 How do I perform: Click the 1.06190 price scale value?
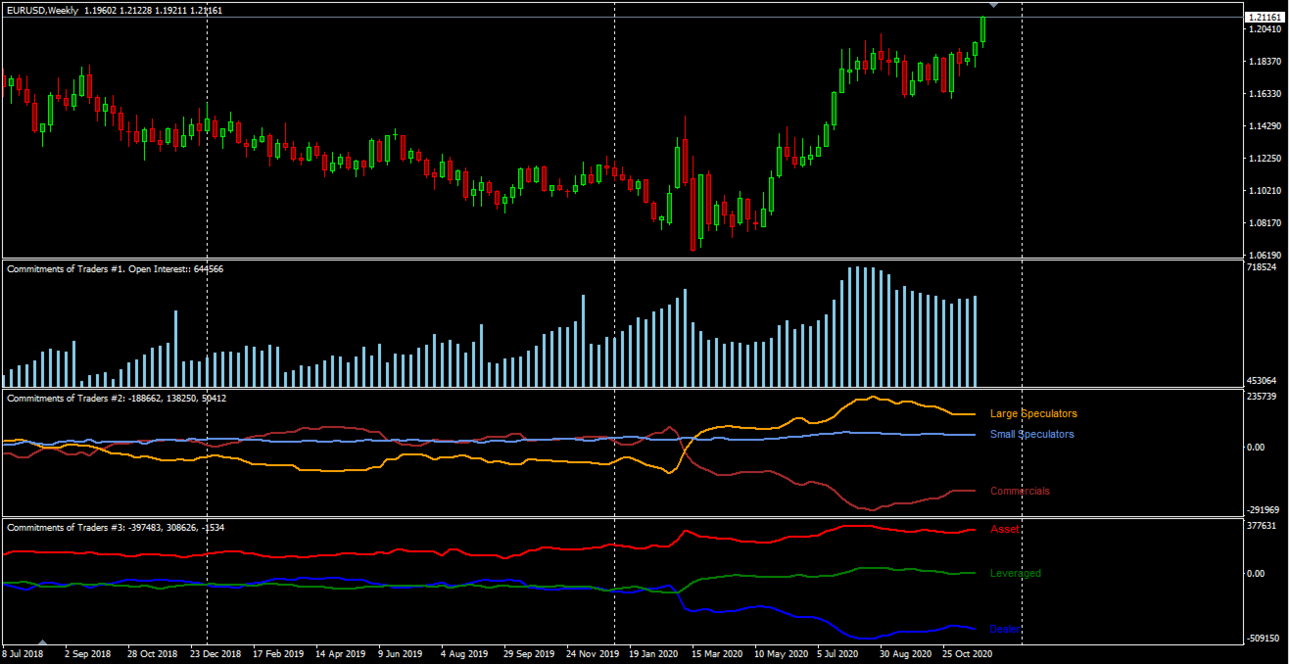[1265, 255]
